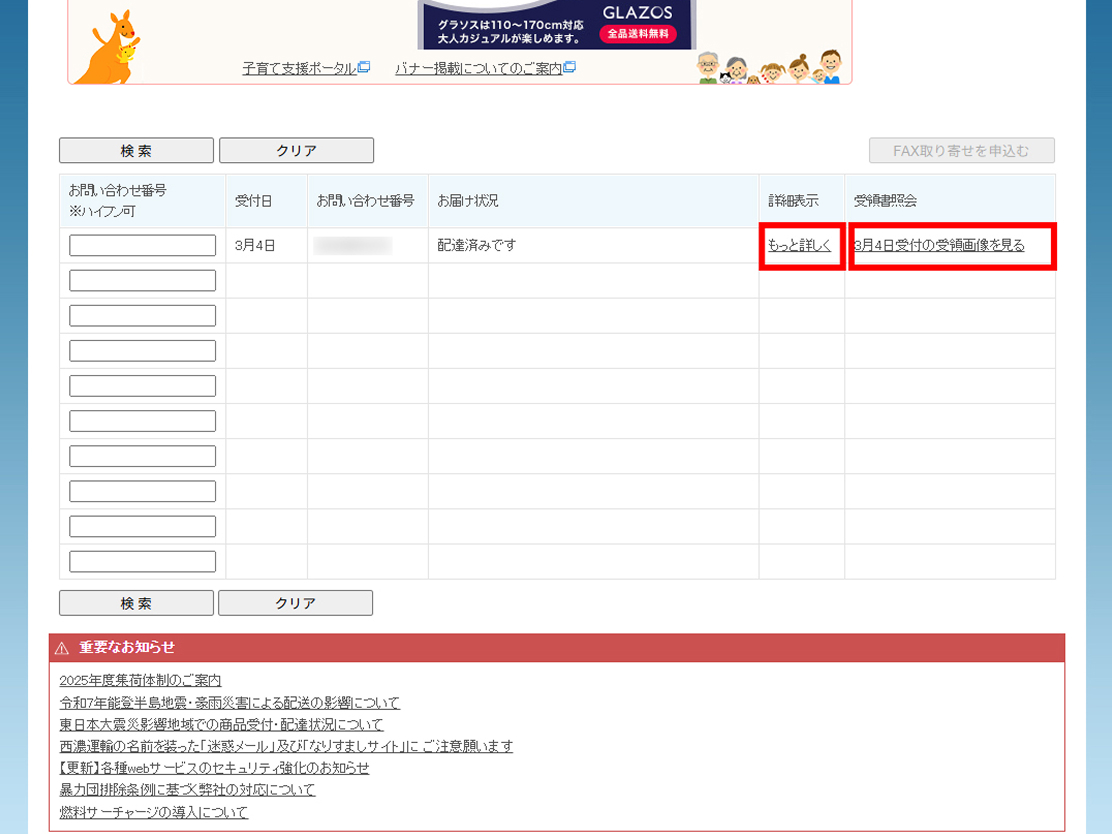Click the 3月4日 date cell
Image resolution: width=1112 pixels, height=834 pixels.
[x=267, y=245]
